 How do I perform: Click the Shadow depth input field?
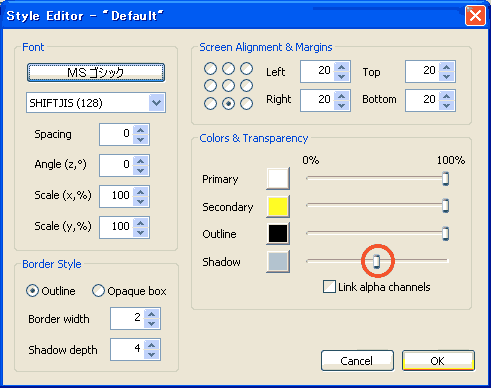(x=127, y=349)
